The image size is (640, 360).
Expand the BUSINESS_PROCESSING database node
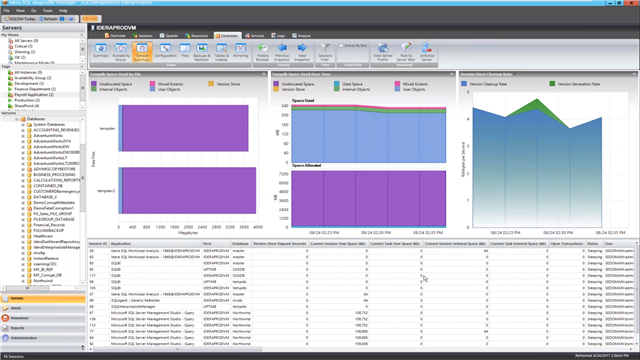click(x=23, y=175)
